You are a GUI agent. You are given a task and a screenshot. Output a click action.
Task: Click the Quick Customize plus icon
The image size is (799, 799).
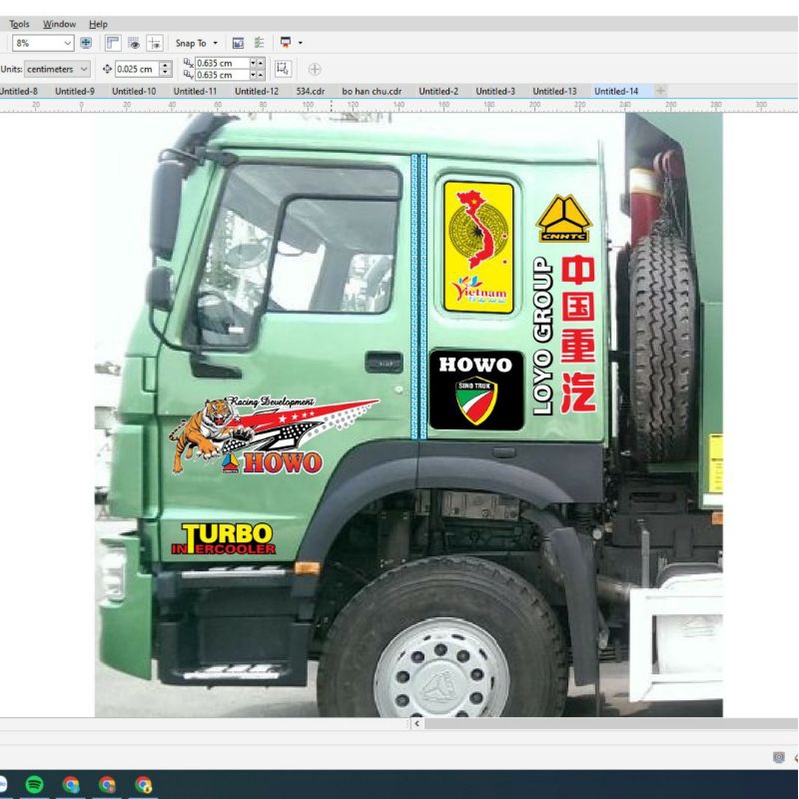(x=315, y=69)
